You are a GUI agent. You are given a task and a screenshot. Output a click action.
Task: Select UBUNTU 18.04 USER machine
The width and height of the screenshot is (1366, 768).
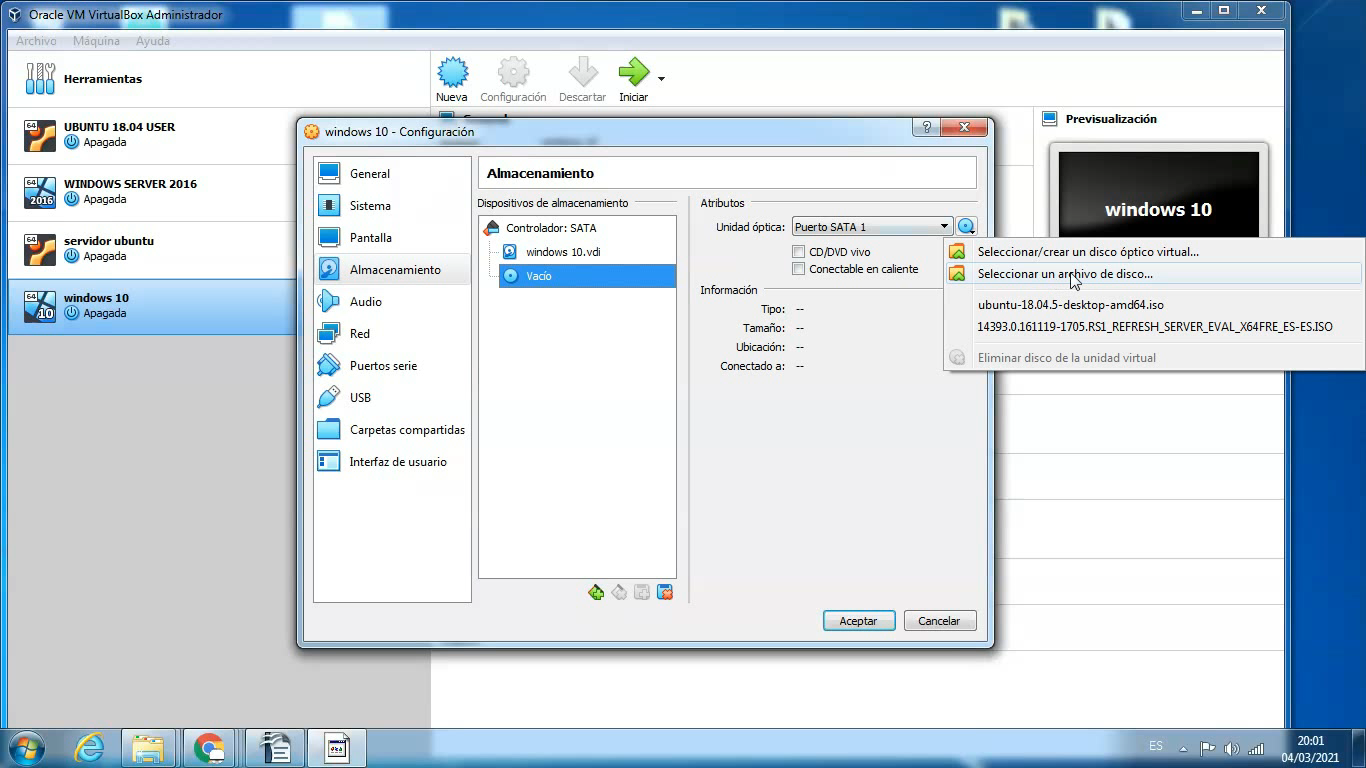click(x=219, y=135)
